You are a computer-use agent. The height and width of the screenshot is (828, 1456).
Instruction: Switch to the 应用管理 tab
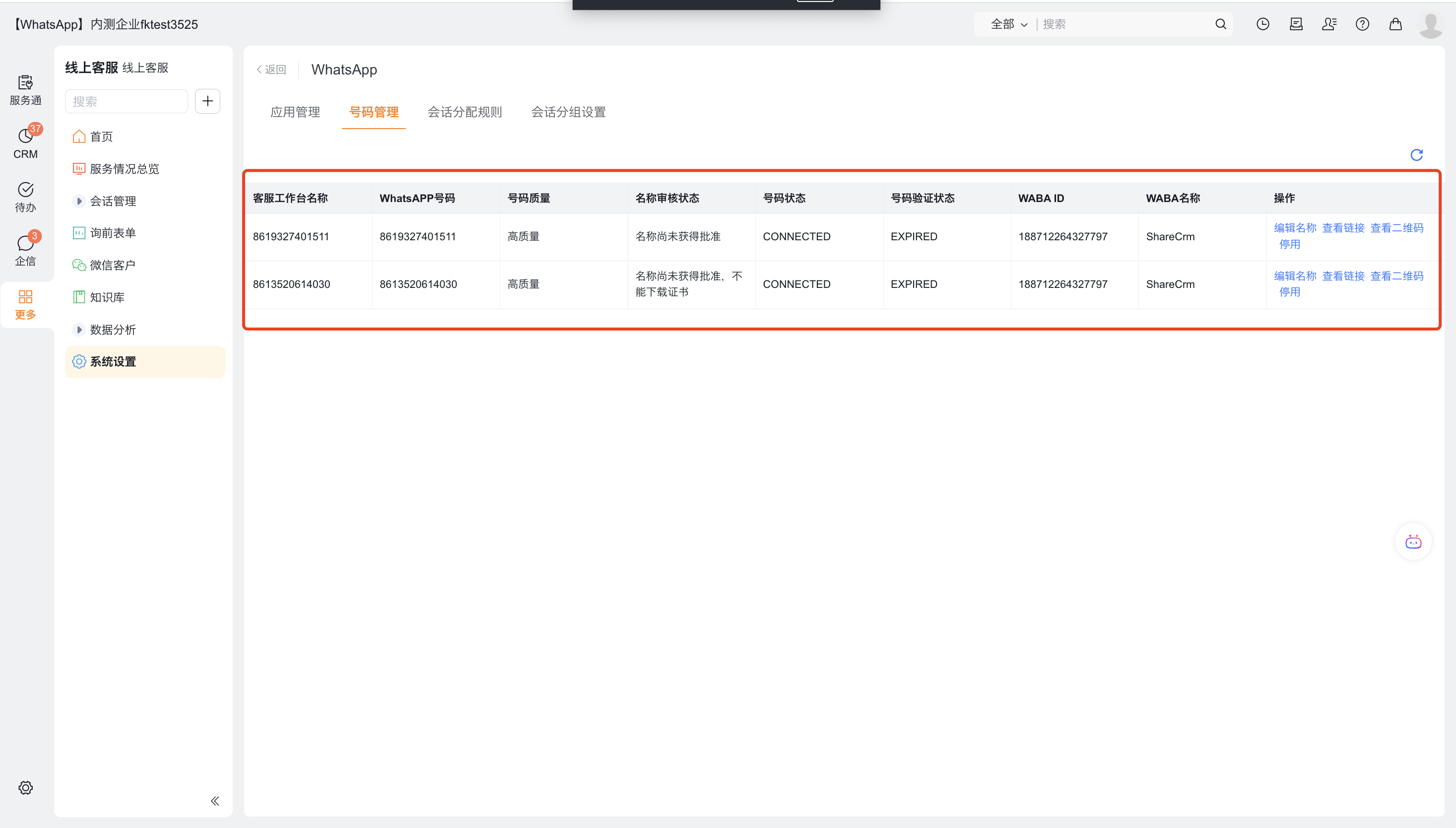pyautogui.click(x=295, y=112)
